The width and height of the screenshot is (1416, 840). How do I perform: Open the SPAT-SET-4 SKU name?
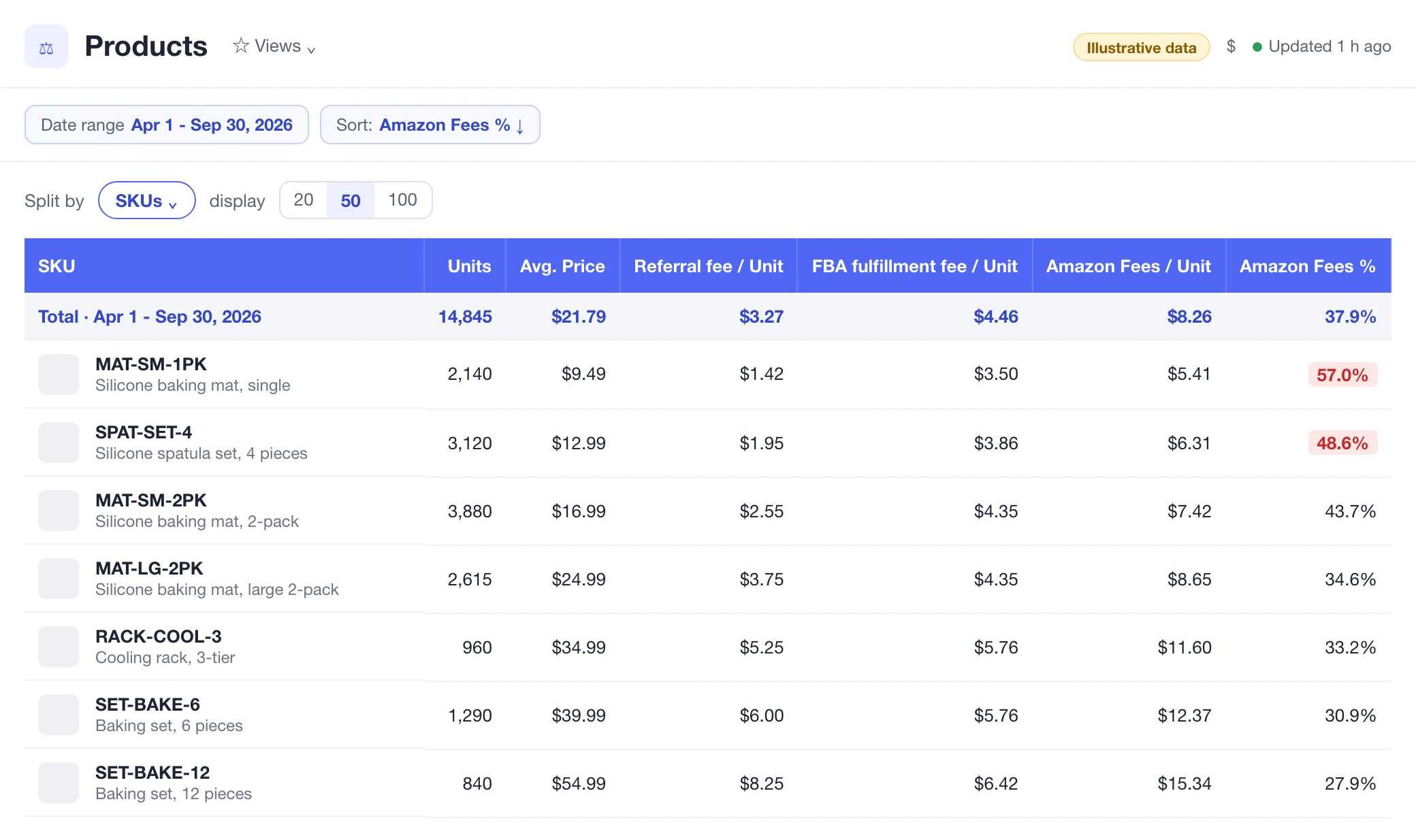click(144, 432)
